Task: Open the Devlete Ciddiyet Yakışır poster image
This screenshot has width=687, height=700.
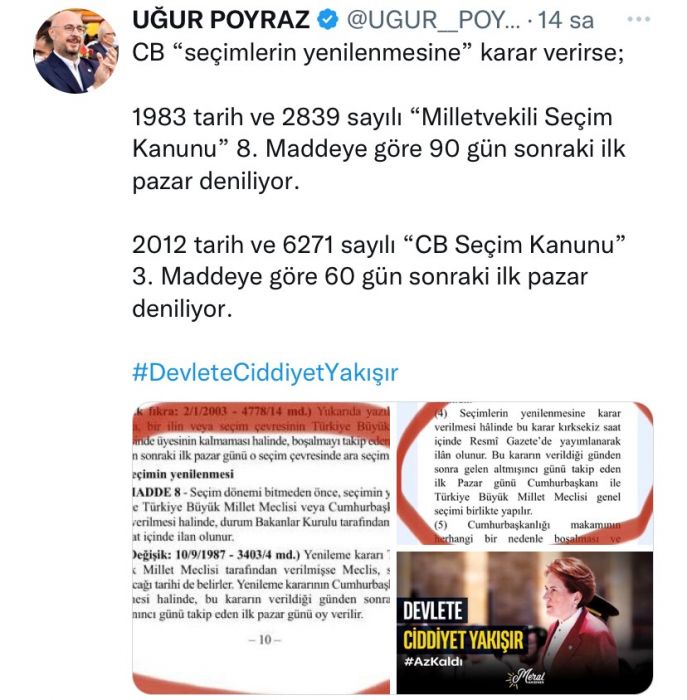Action: 525,623
